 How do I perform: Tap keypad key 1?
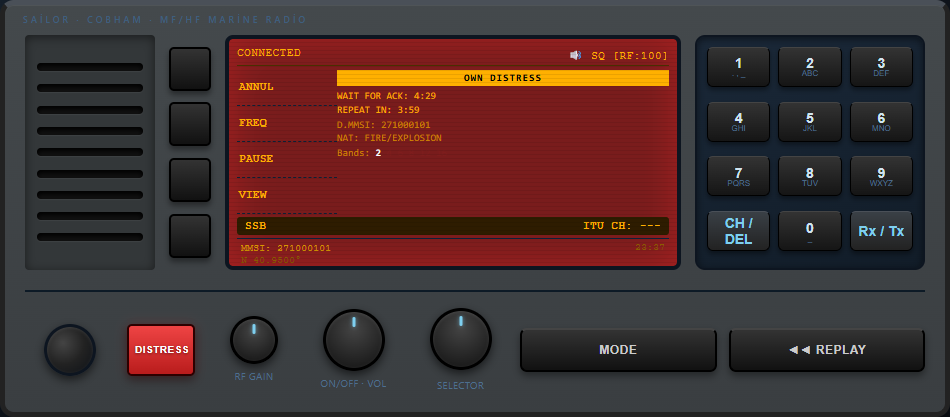coord(738,67)
